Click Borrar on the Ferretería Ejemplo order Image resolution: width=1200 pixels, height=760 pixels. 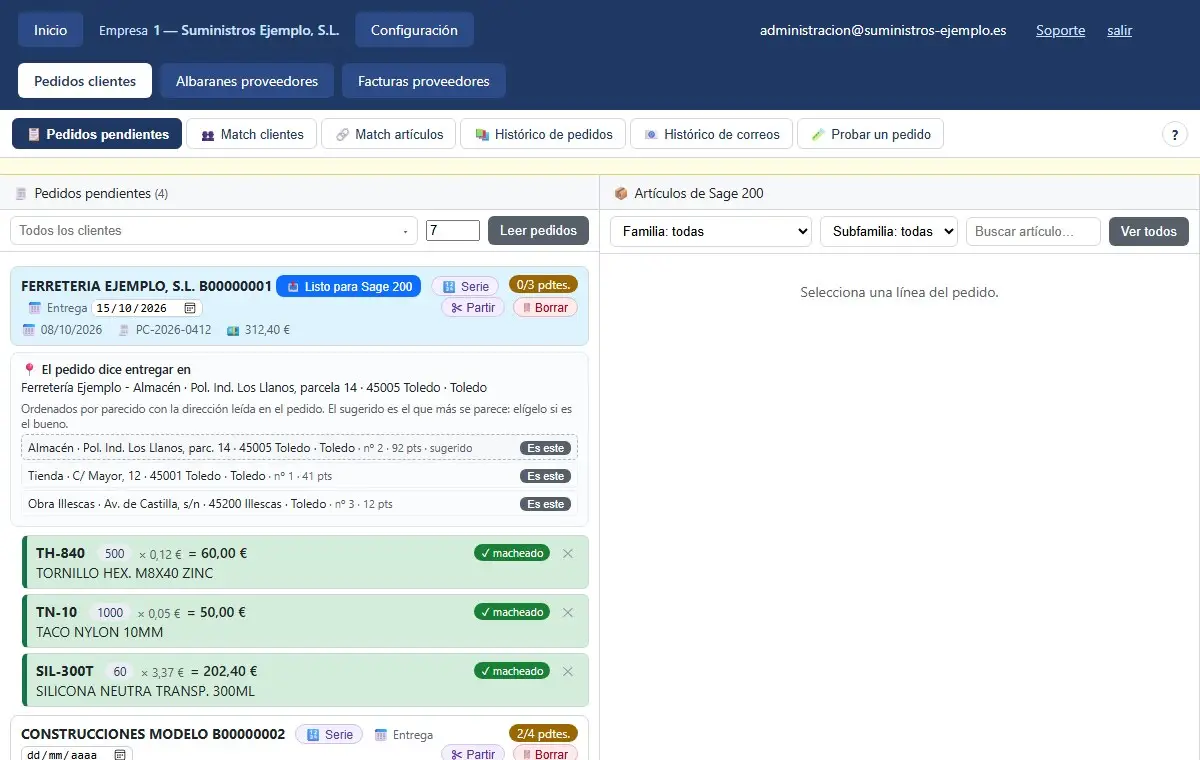pos(545,307)
